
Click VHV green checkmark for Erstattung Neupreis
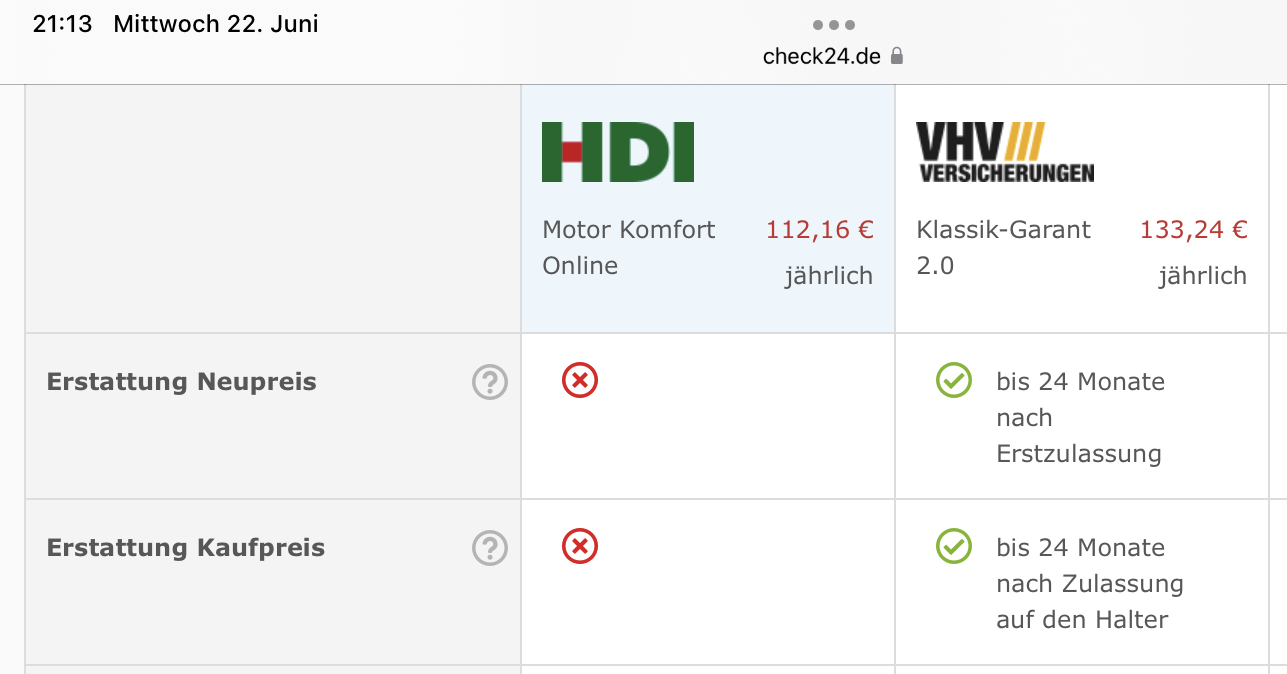pos(953,381)
